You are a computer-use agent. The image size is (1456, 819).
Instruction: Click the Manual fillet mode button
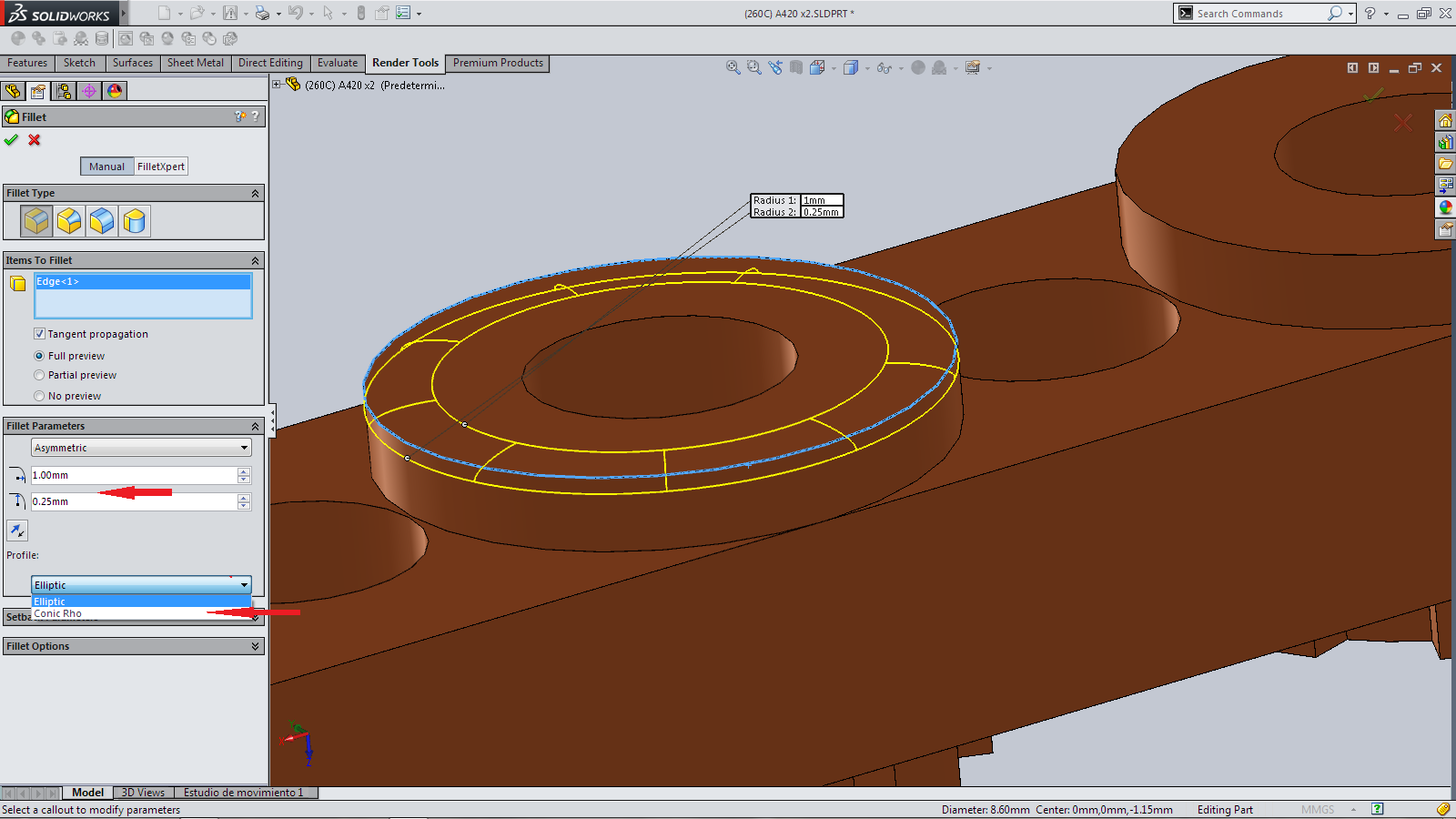click(x=106, y=167)
